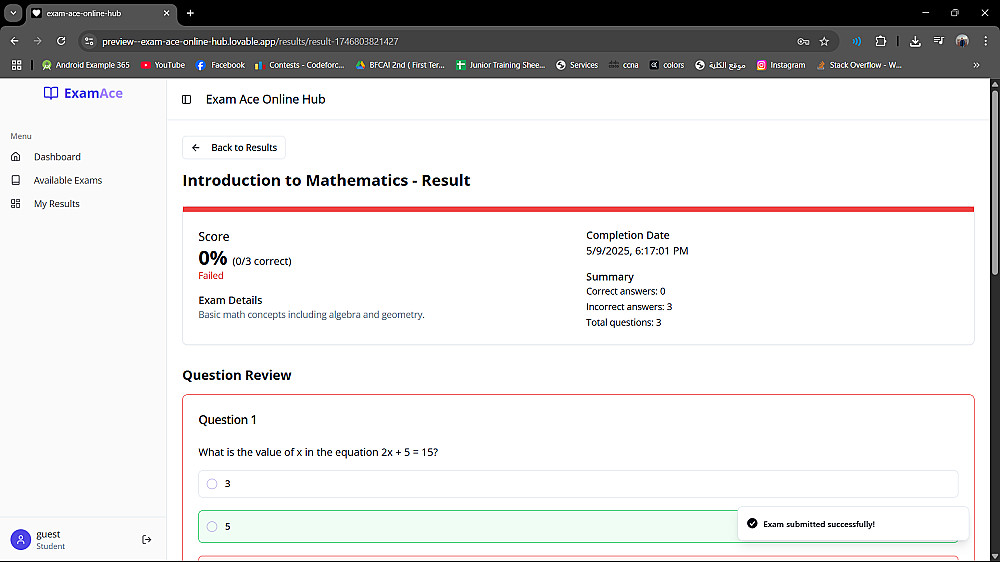Open BFCAI 2nd bookmark

(401, 65)
